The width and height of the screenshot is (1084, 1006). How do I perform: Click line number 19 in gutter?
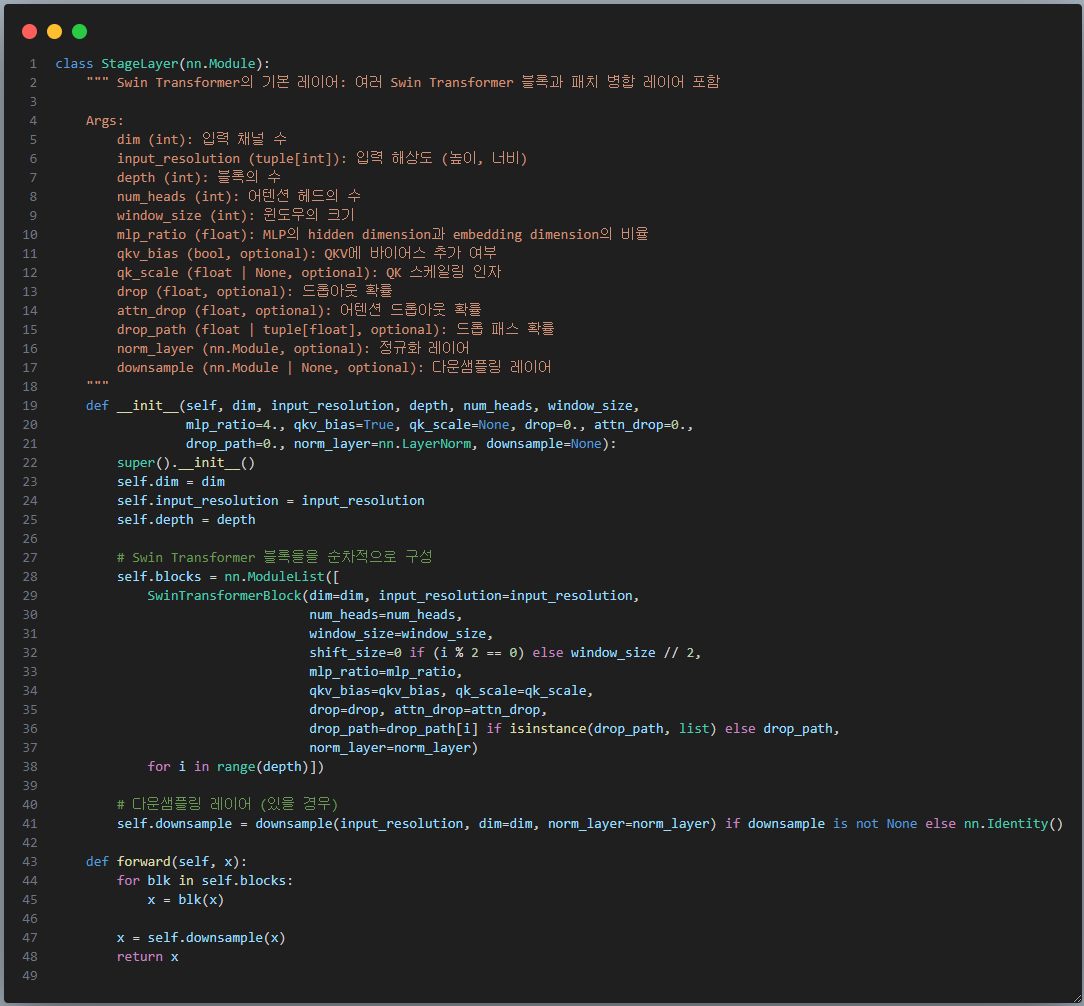click(30, 406)
